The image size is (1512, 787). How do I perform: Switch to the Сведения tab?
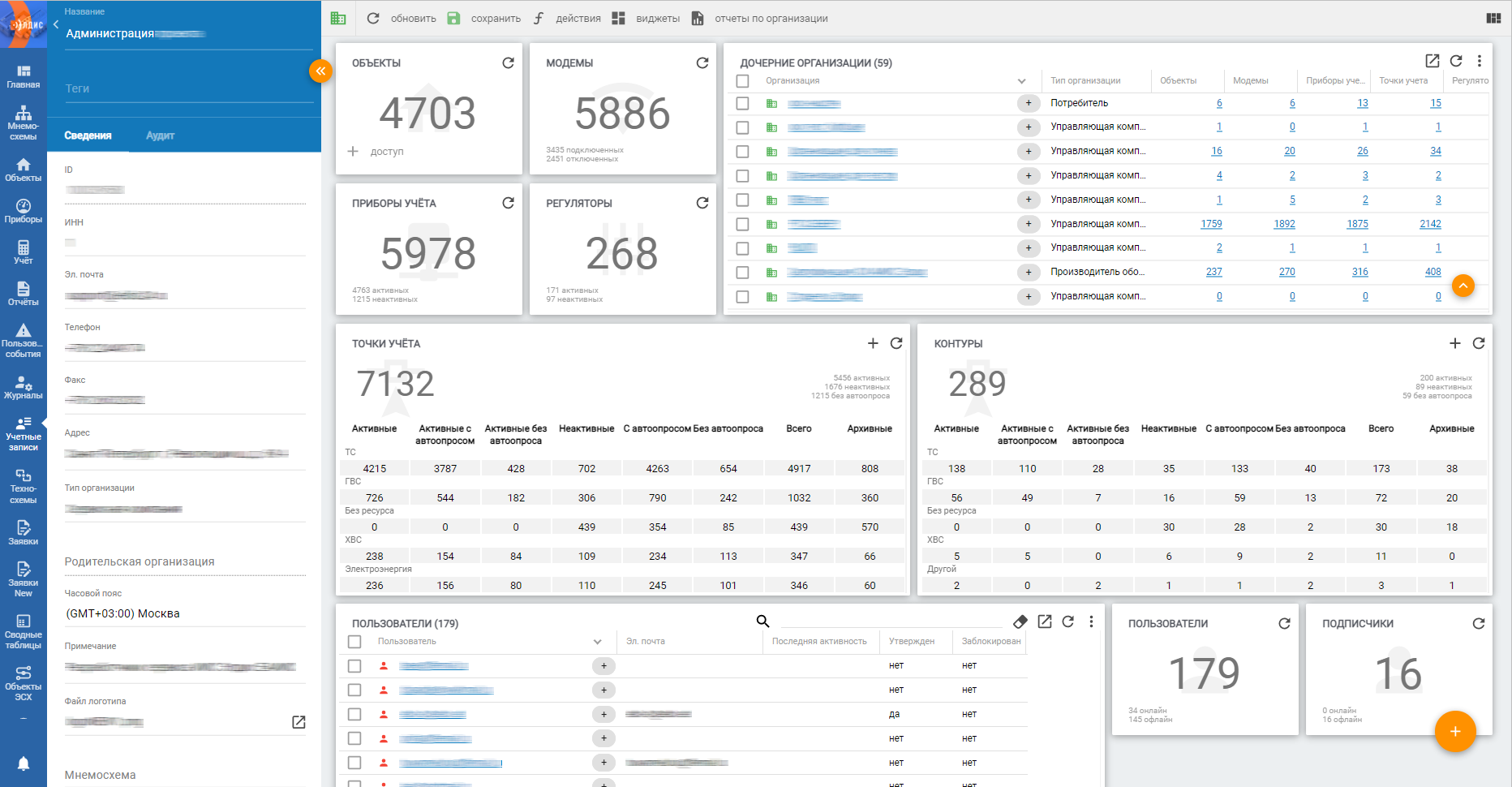88,135
